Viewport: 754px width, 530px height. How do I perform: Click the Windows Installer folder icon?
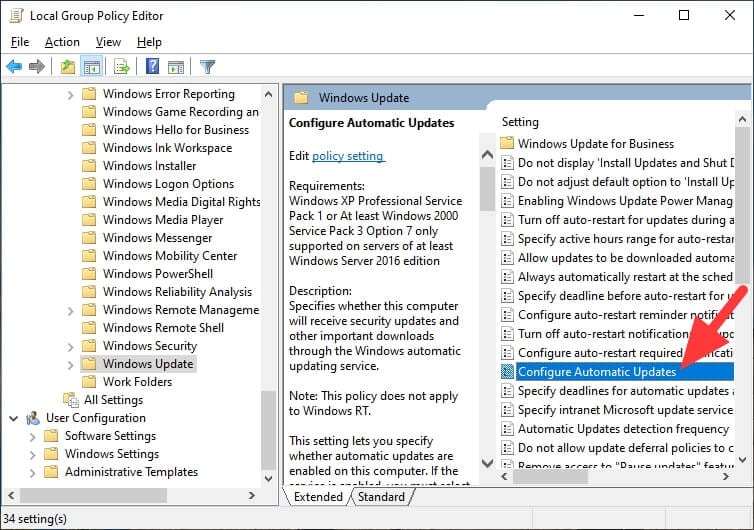click(89, 166)
